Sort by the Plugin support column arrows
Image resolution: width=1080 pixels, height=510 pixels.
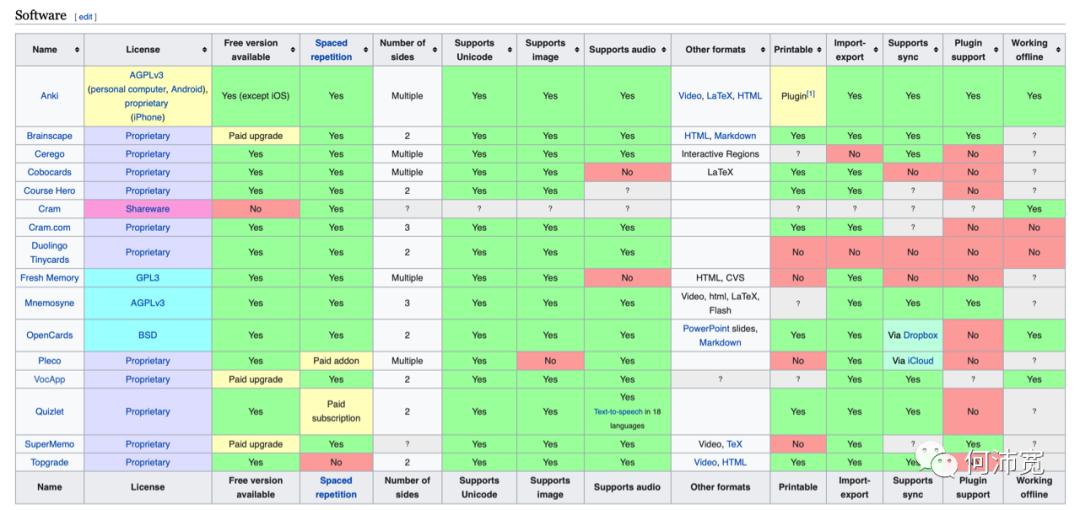pyautogui.click(x=997, y=50)
